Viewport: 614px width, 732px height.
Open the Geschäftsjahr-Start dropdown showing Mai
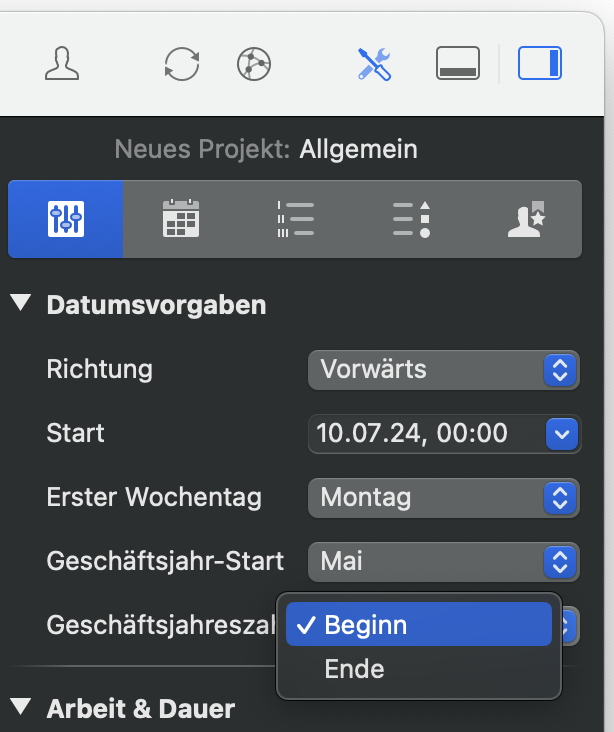[443, 561]
